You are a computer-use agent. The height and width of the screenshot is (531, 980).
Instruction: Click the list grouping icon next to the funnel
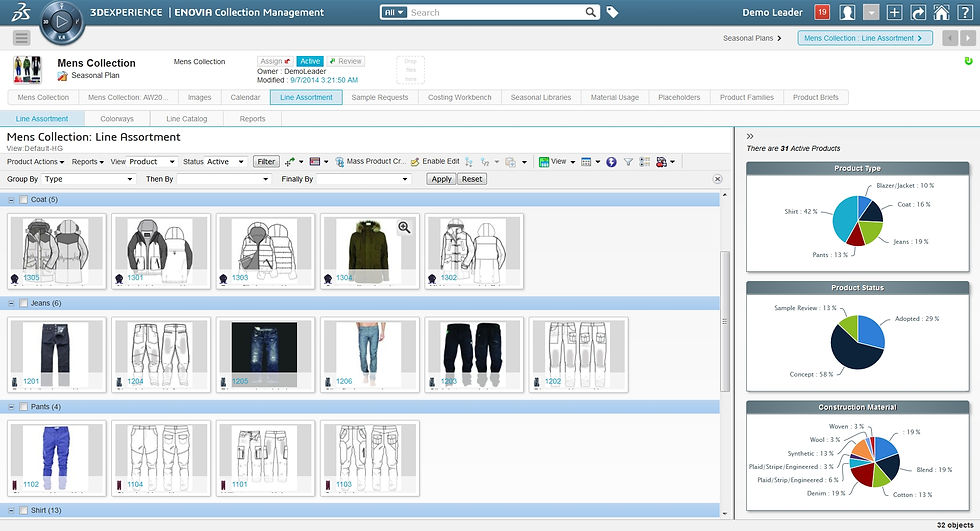pyautogui.click(x=644, y=162)
